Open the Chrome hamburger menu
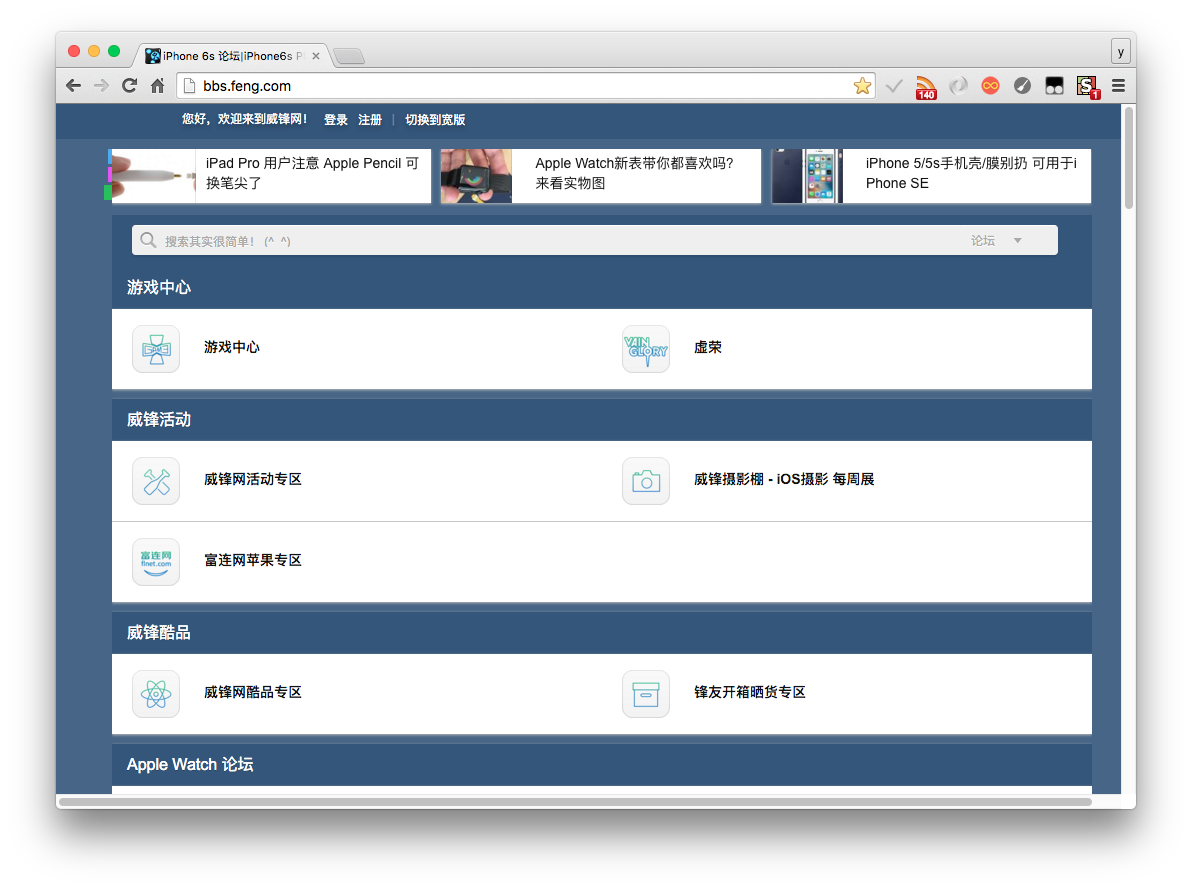This screenshot has height=889, width=1192. click(x=1118, y=86)
